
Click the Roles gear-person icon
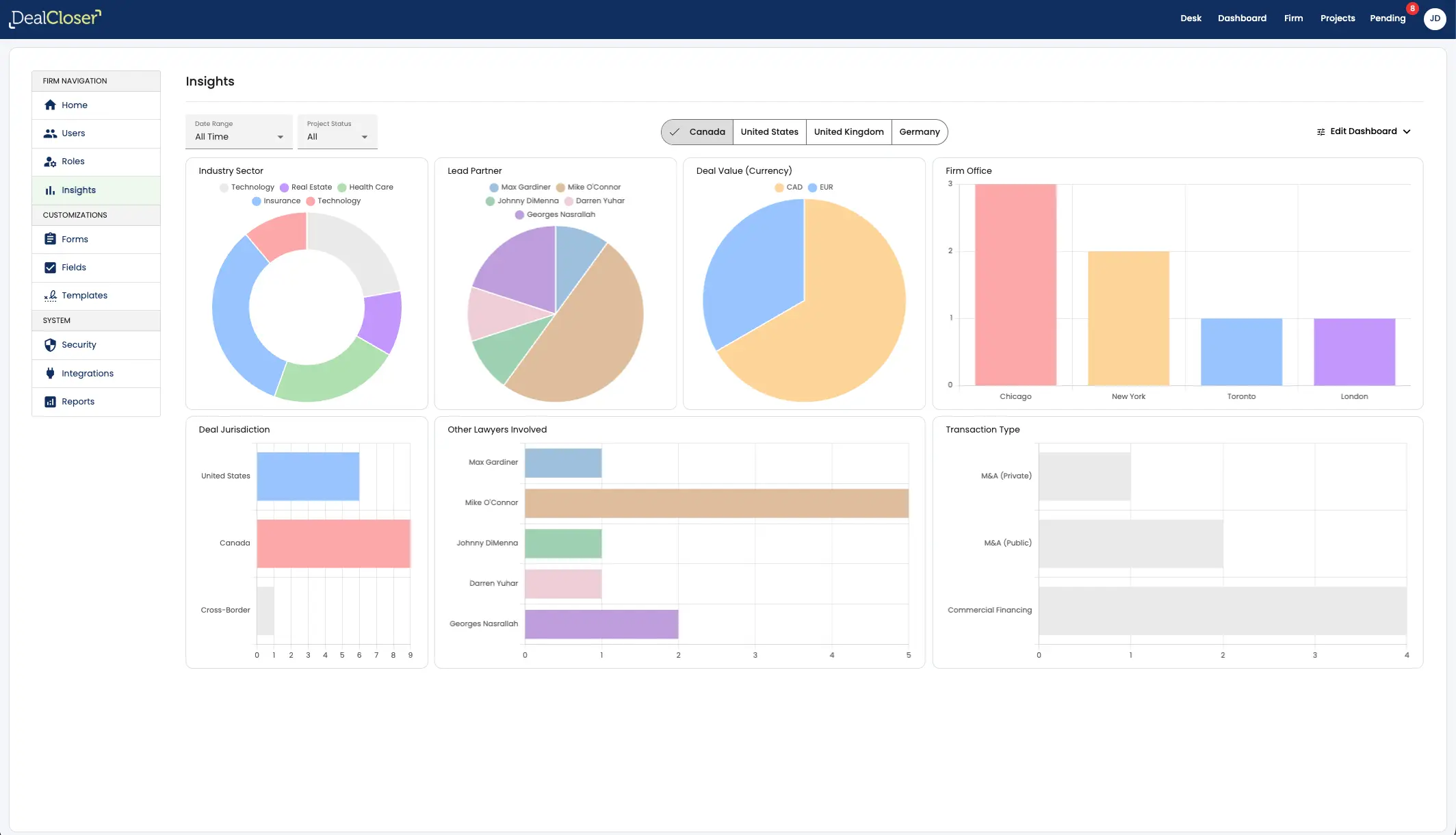pyautogui.click(x=50, y=162)
